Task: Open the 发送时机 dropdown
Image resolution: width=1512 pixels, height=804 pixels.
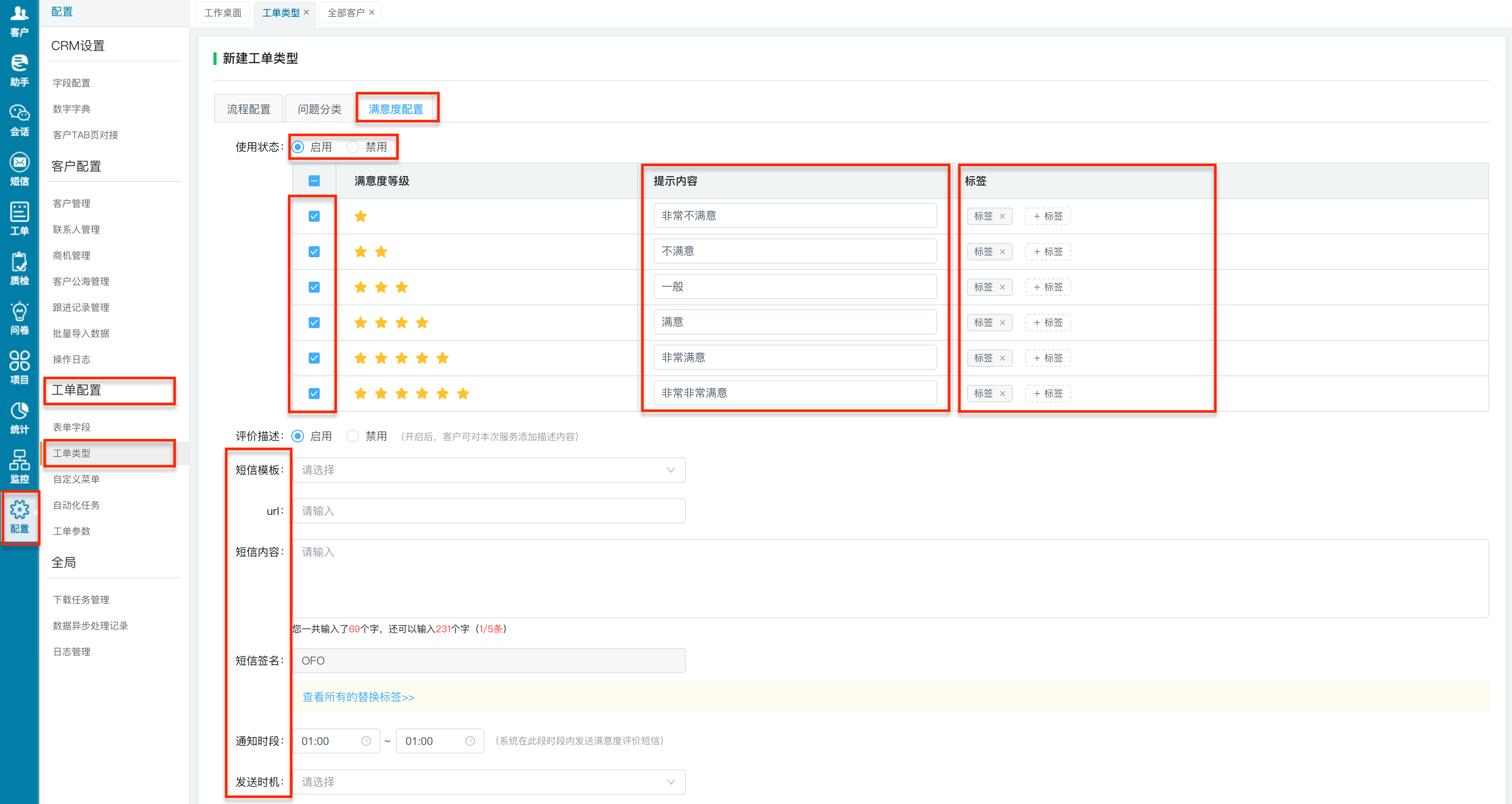Action: [x=489, y=782]
